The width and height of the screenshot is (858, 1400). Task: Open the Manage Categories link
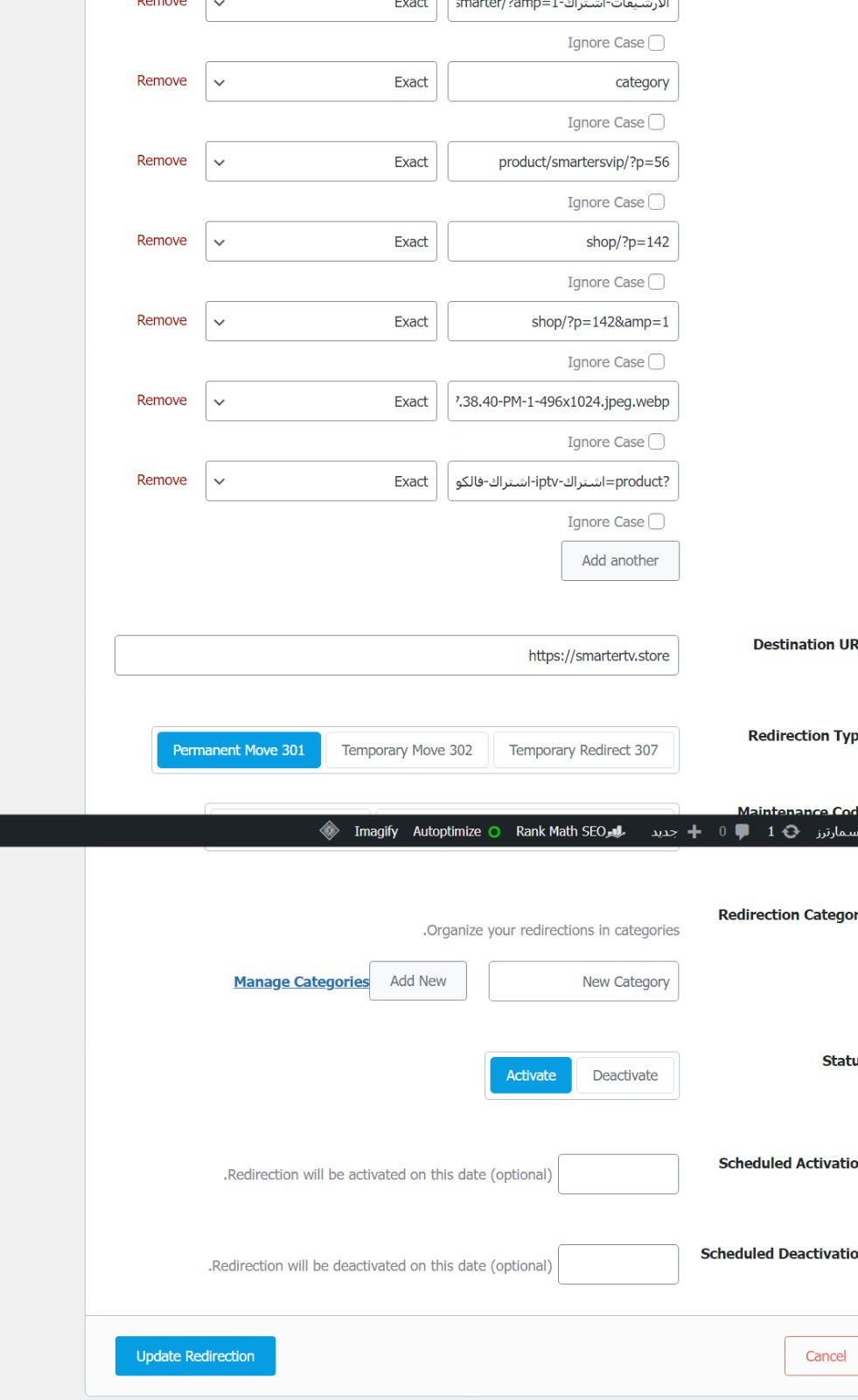point(301,982)
